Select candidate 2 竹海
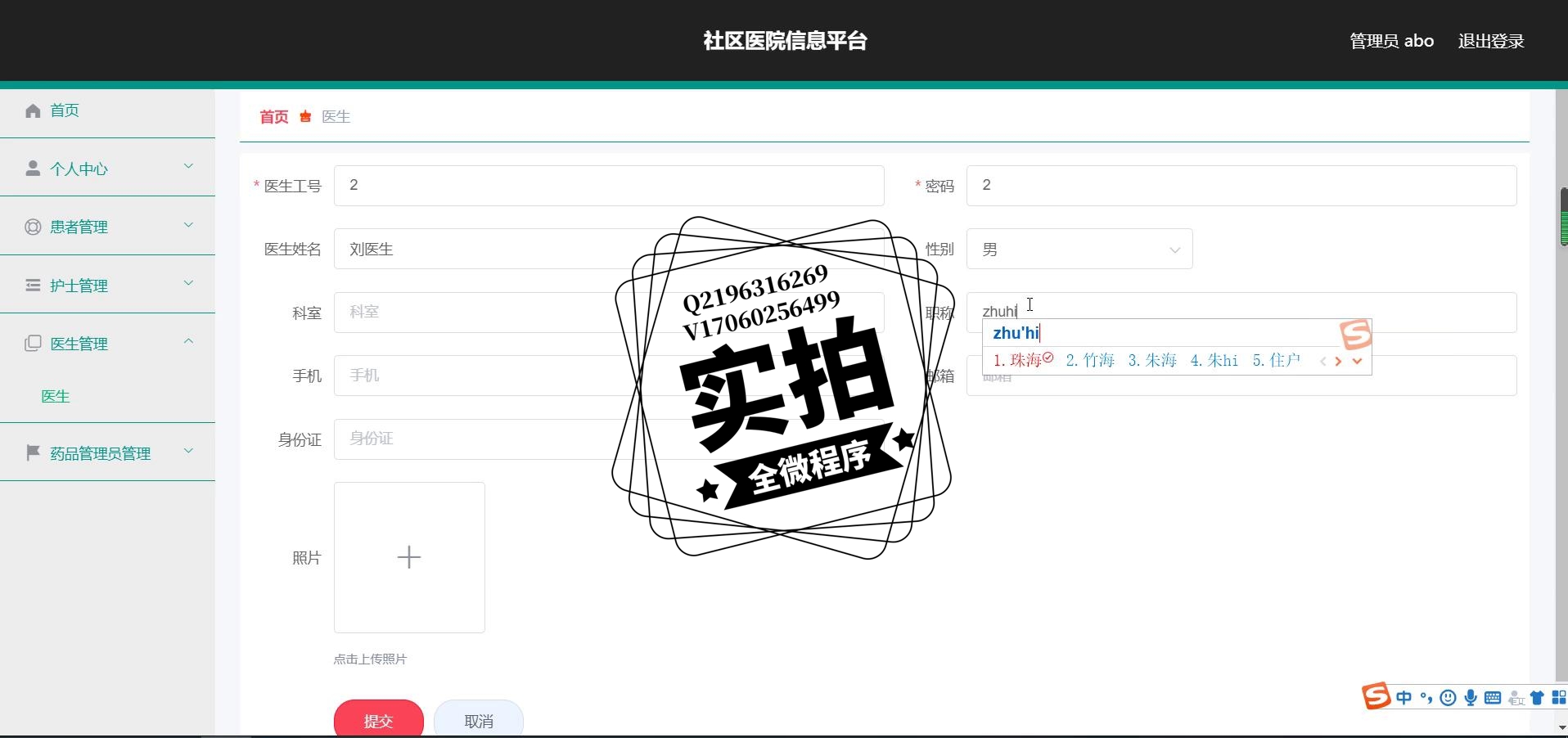 [x=1090, y=360]
